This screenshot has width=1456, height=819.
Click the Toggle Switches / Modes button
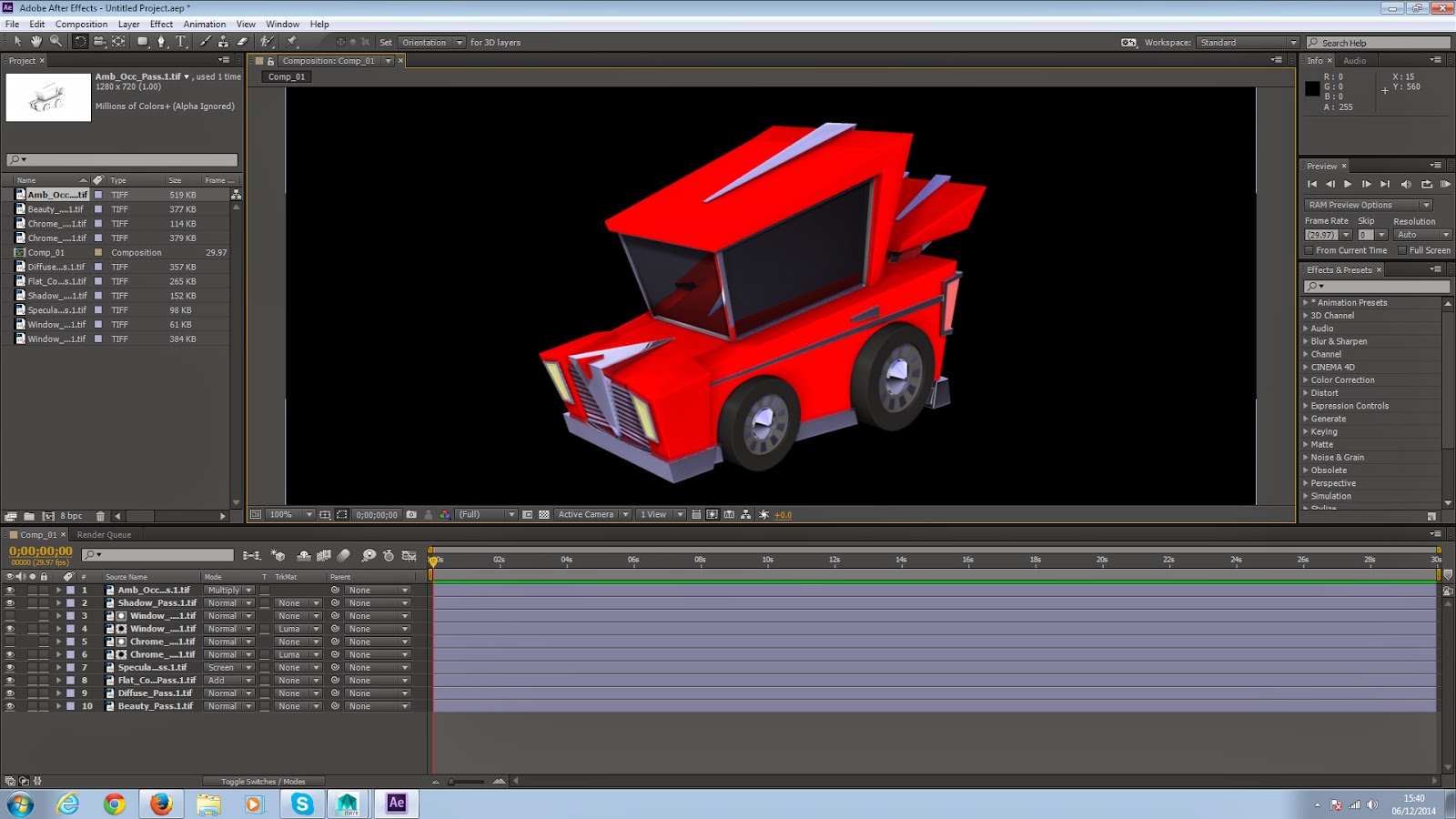(x=263, y=782)
